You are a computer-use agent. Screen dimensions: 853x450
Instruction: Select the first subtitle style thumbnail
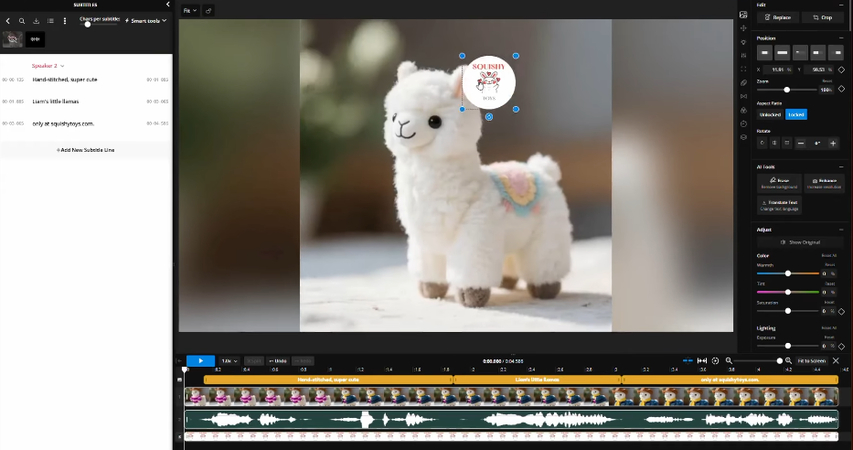pos(13,39)
